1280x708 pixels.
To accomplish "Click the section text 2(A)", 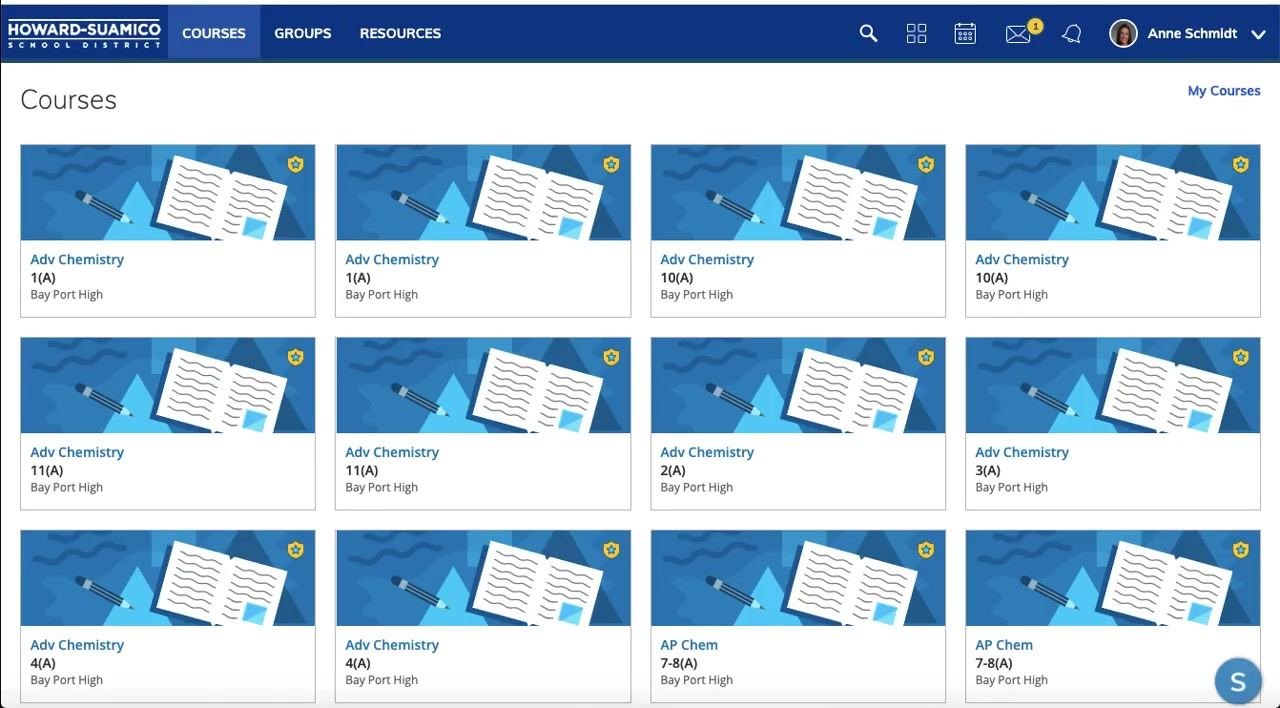I will pos(673,470).
